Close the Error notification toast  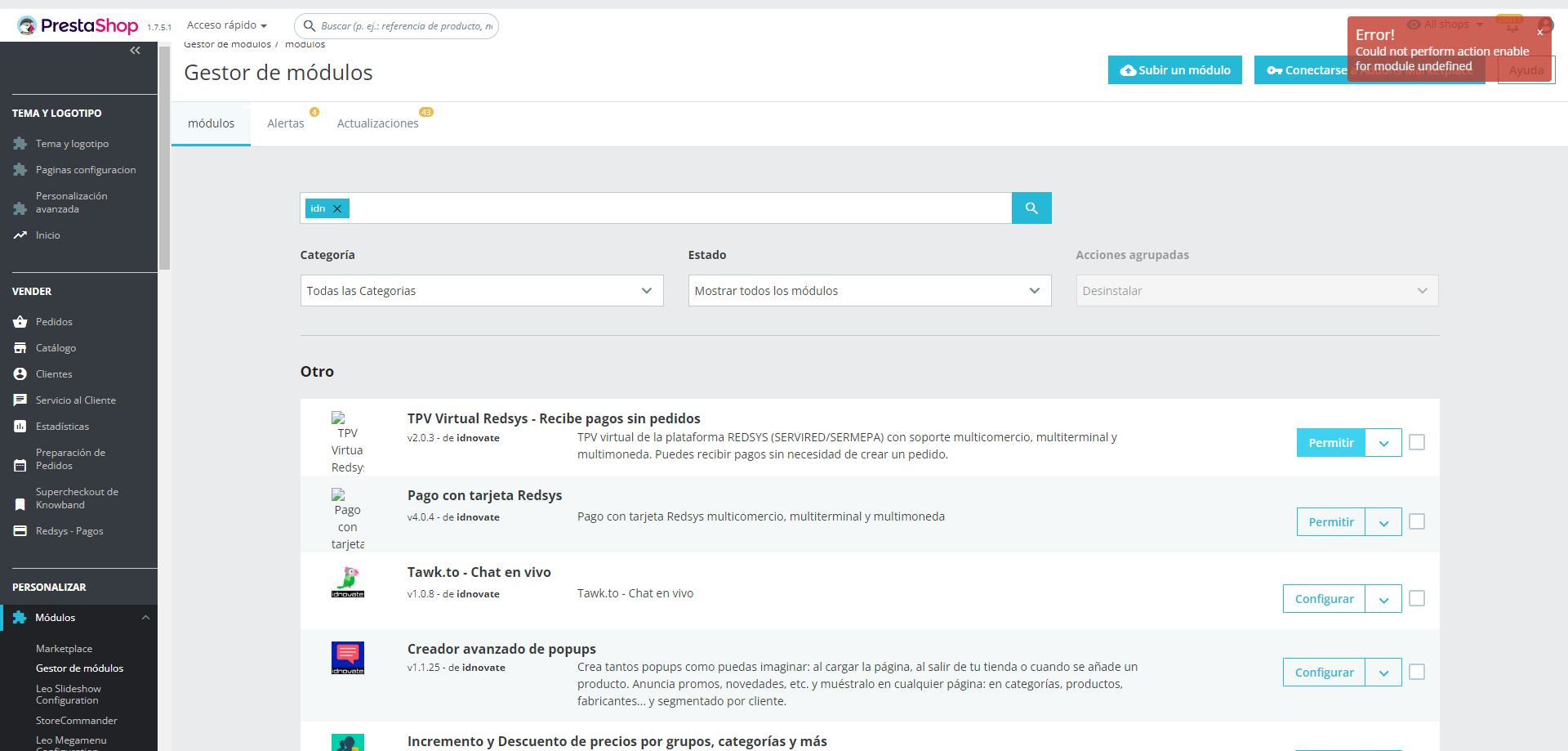(1540, 33)
